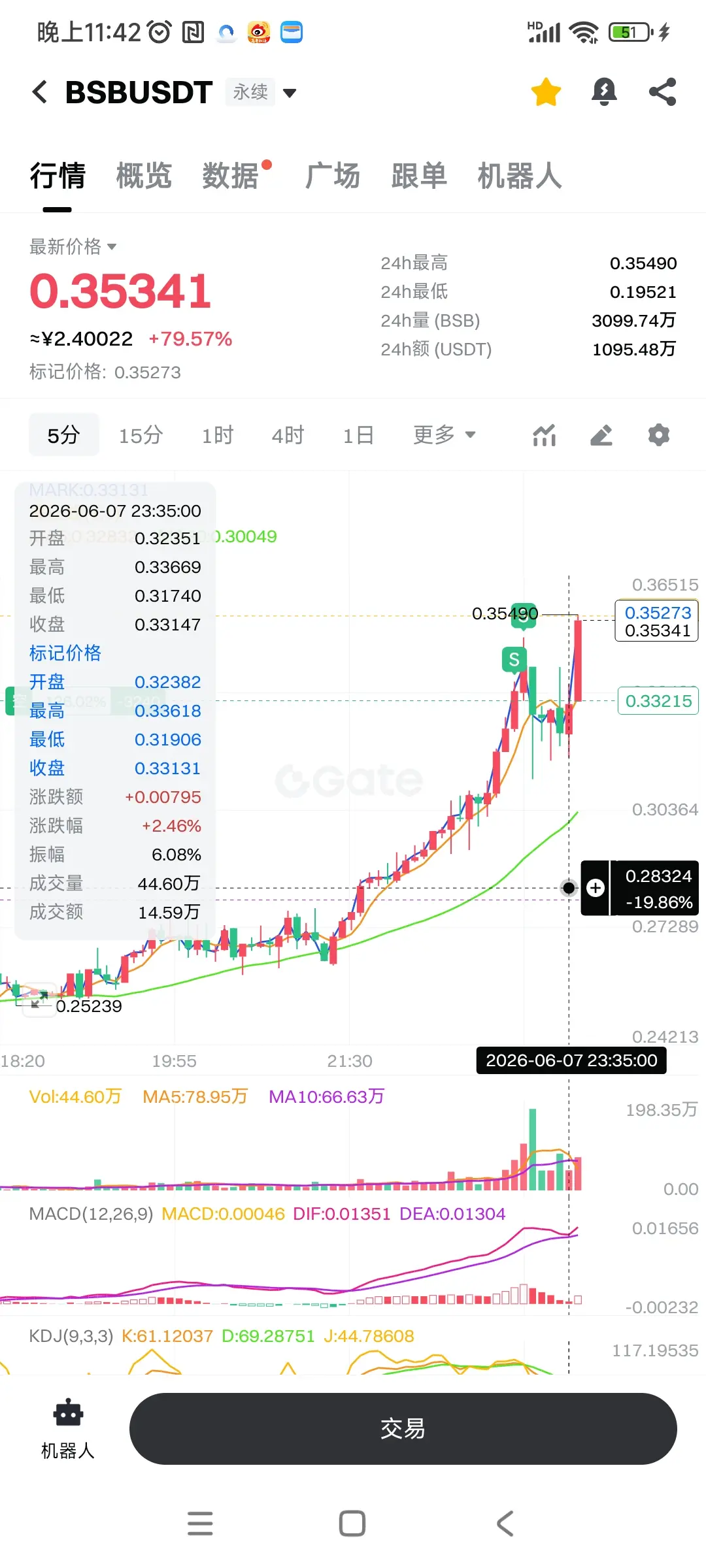
Task: Tap the 24h量 (BSB) value 3099.74万
Action: [634, 321]
